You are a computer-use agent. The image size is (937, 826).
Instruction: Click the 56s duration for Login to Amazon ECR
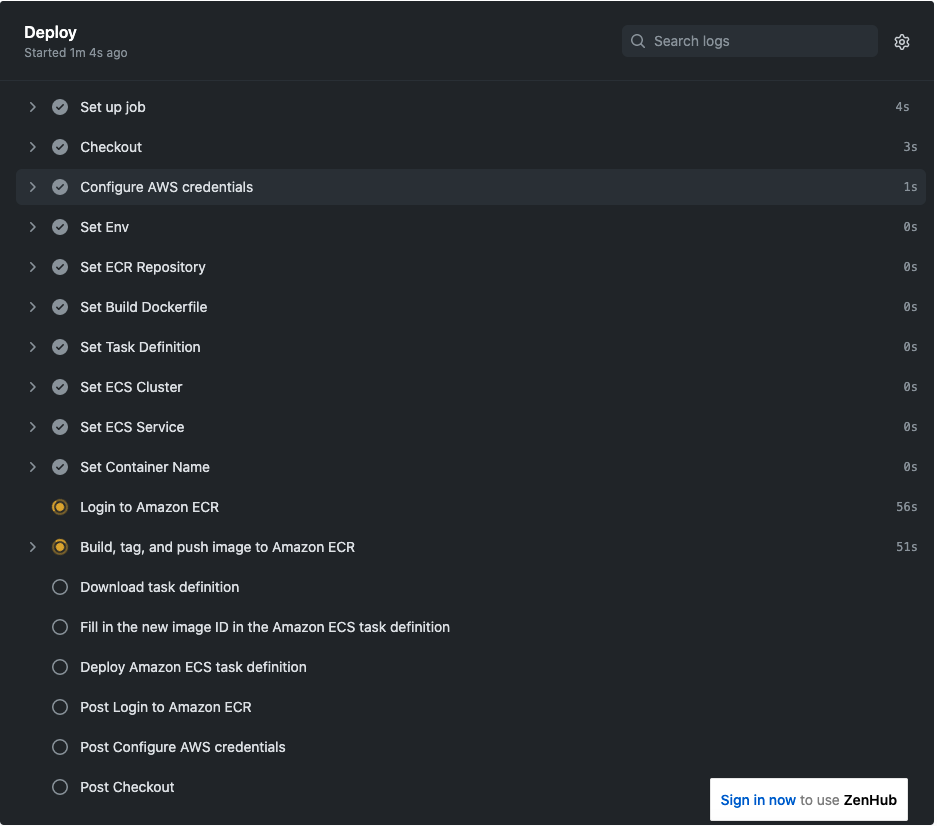coord(906,507)
